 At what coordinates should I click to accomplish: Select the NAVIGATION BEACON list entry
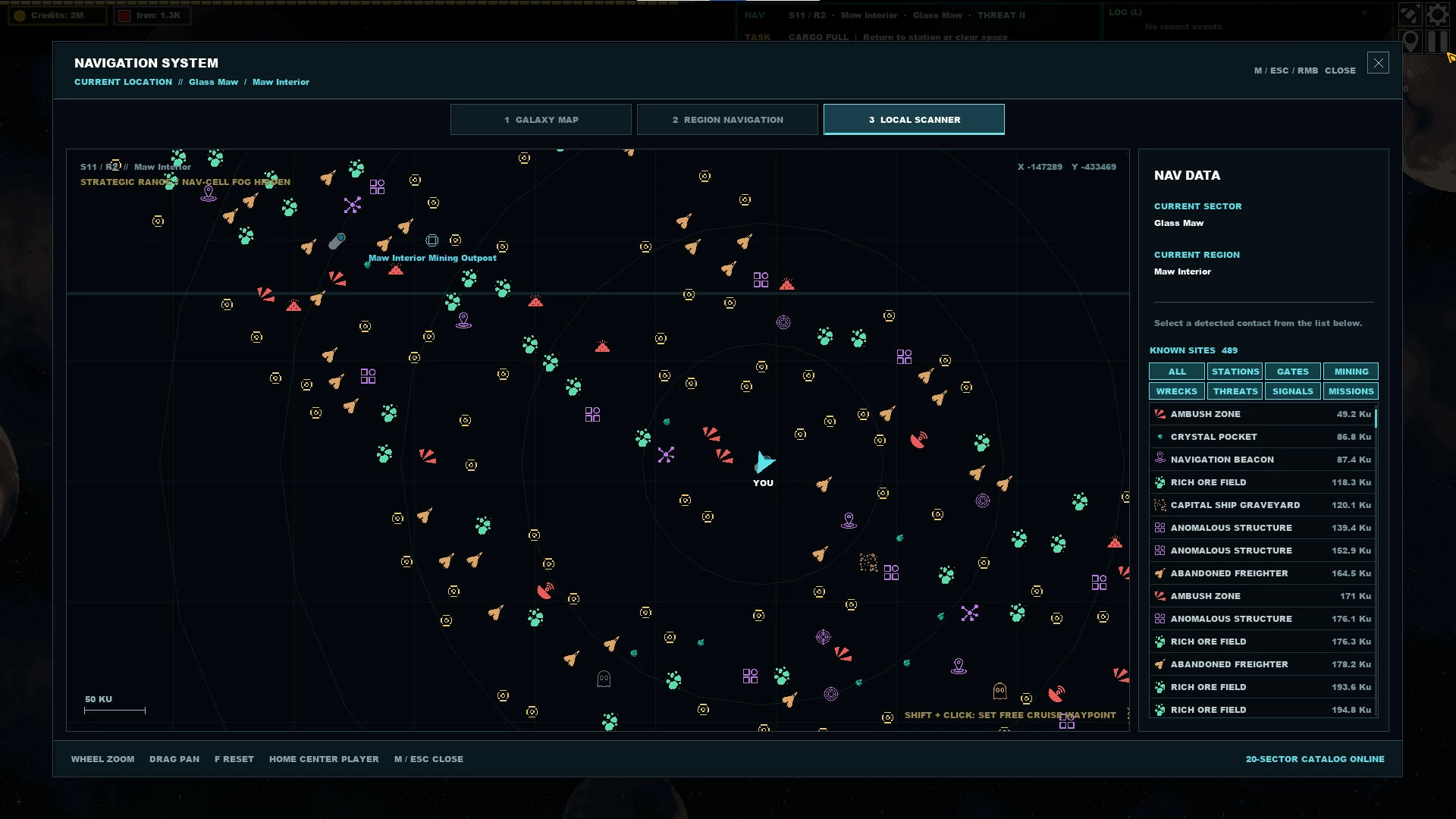pyautogui.click(x=1263, y=460)
